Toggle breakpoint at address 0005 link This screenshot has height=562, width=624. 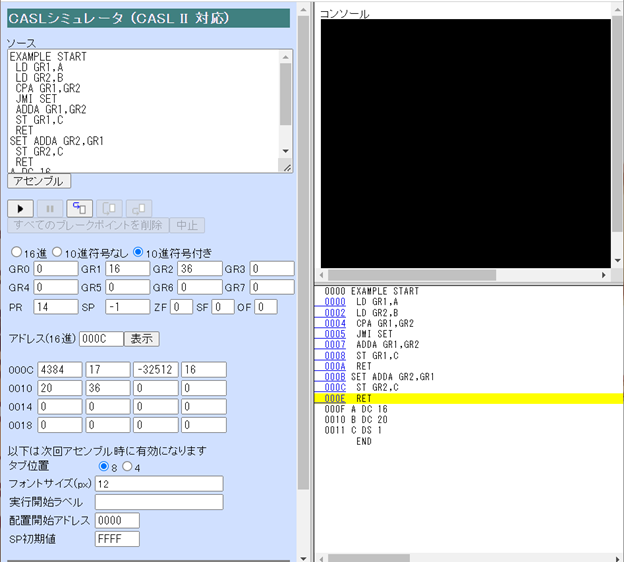tap(334, 333)
